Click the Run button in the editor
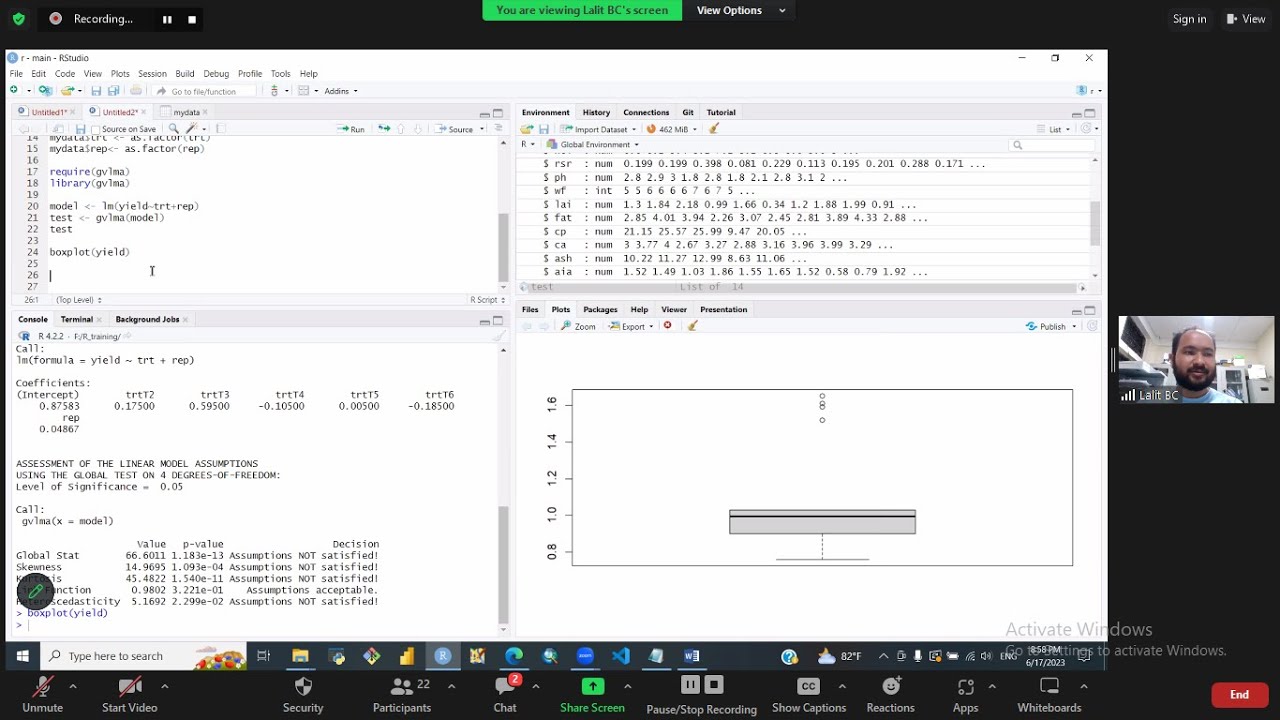The height and width of the screenshot is (720, 1280). pyautogui.click(x=351, y=129)
